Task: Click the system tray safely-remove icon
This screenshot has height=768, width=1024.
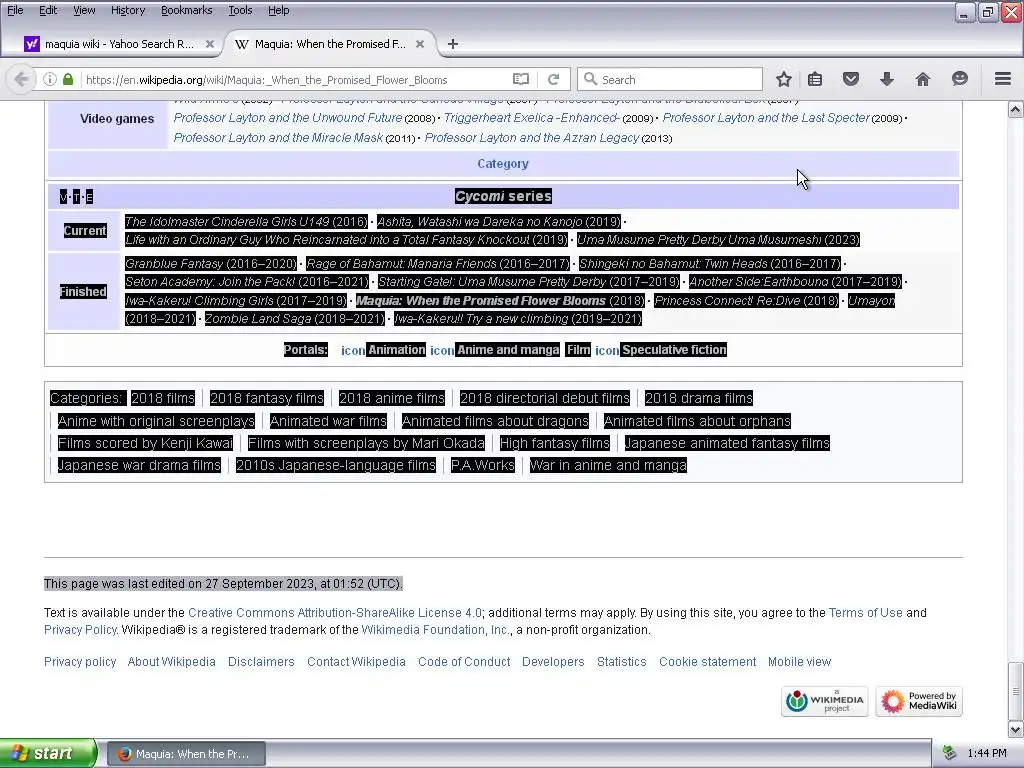Action: tap(949, 753)
